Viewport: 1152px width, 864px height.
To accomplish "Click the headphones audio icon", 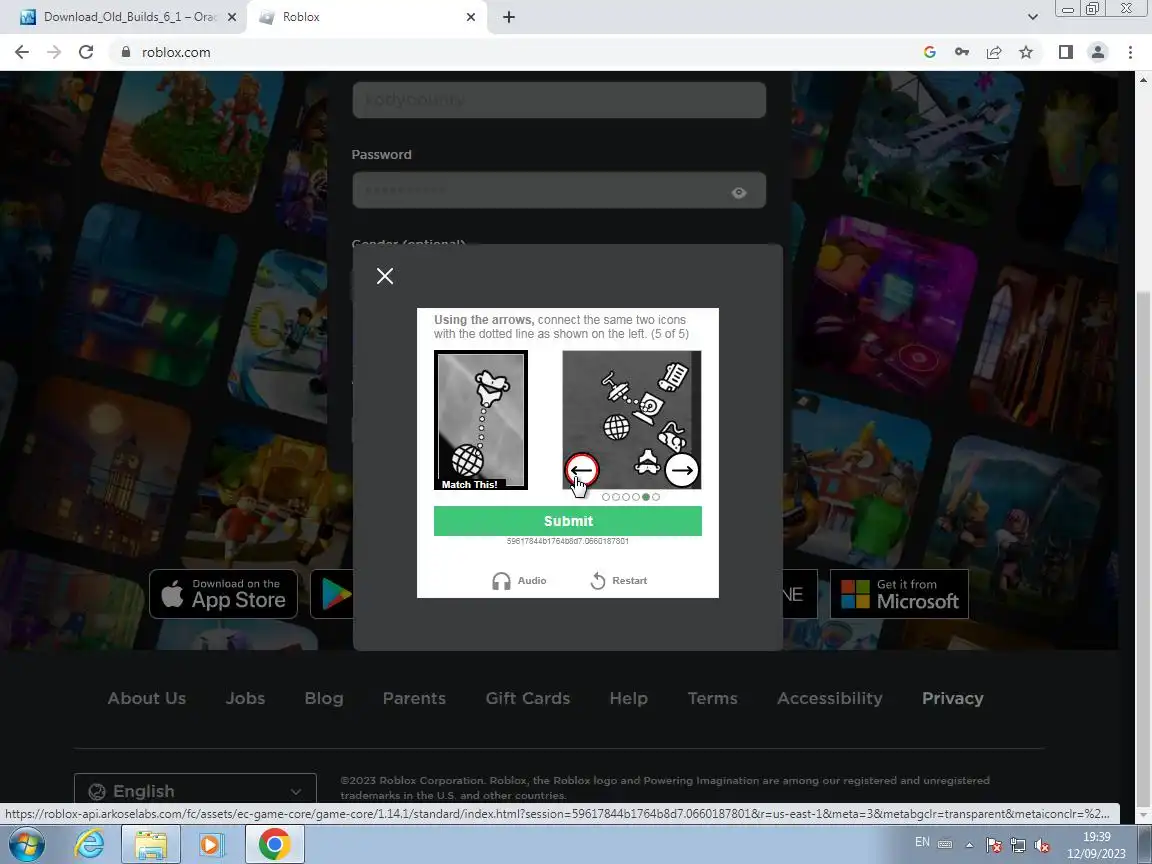I will click(501, 581).
